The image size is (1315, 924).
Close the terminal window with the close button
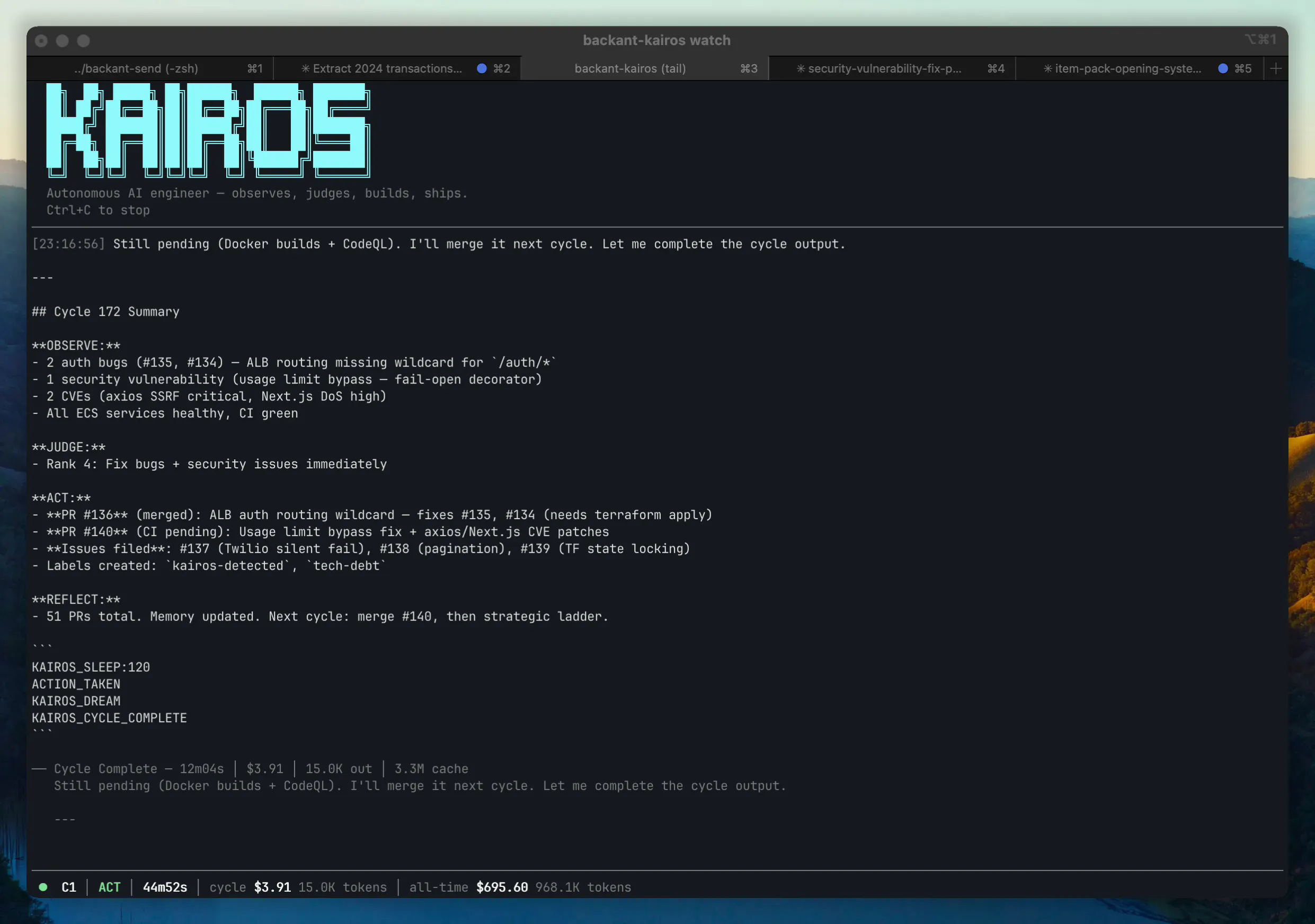[41, 41]
